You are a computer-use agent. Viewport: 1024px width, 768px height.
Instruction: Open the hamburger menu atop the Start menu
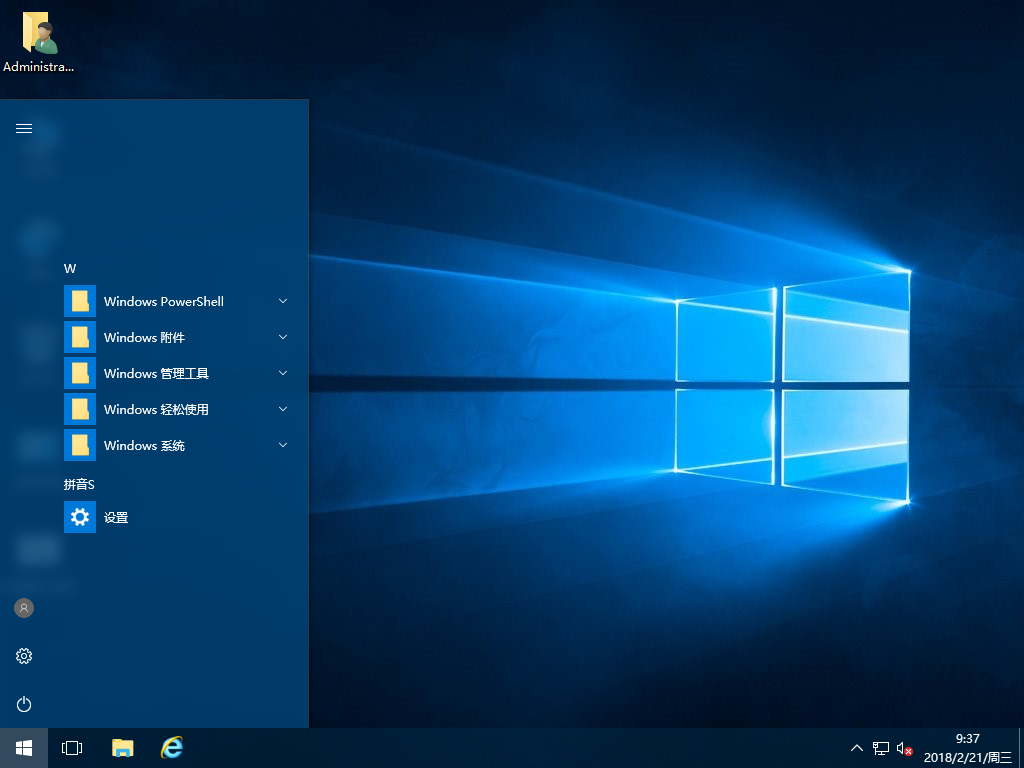(23, 128)
